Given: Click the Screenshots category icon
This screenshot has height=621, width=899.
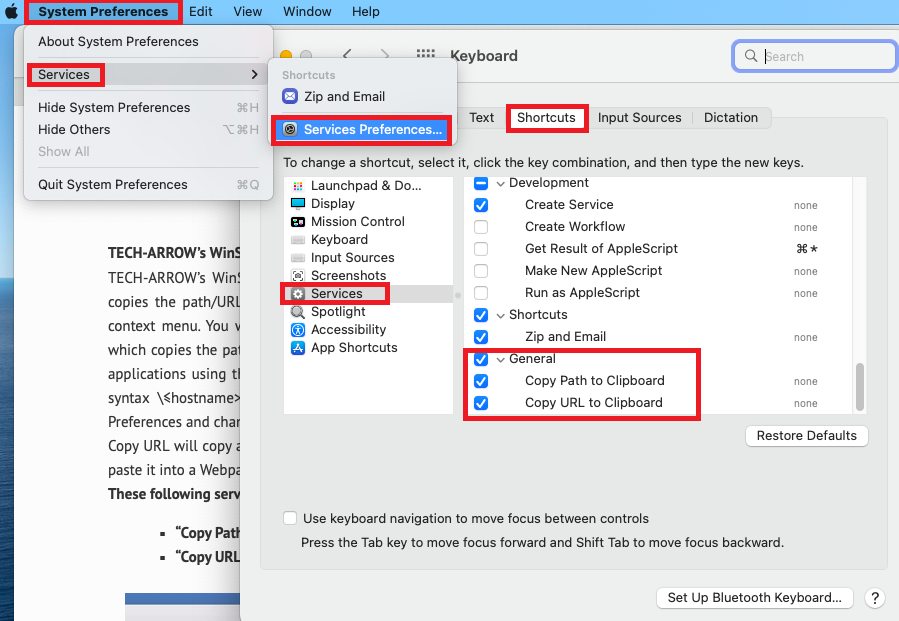Looking at the screenshot, I should pyautogui.click(x=298, y=276).
